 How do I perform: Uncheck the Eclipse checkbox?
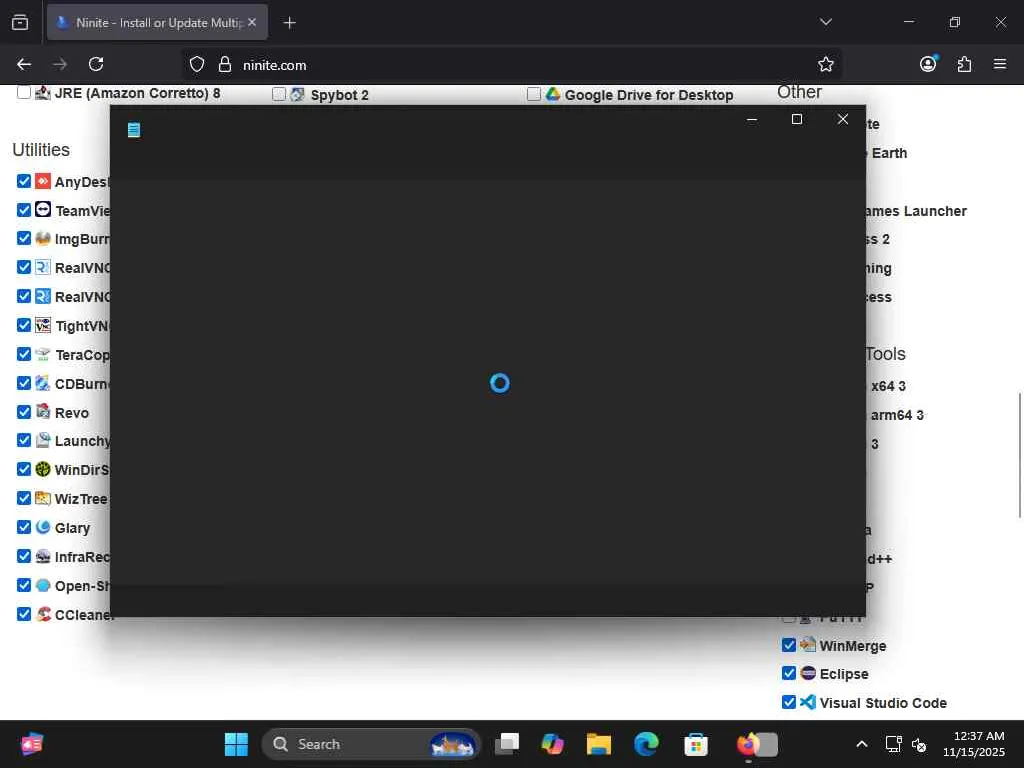click(x=789, y=673)
